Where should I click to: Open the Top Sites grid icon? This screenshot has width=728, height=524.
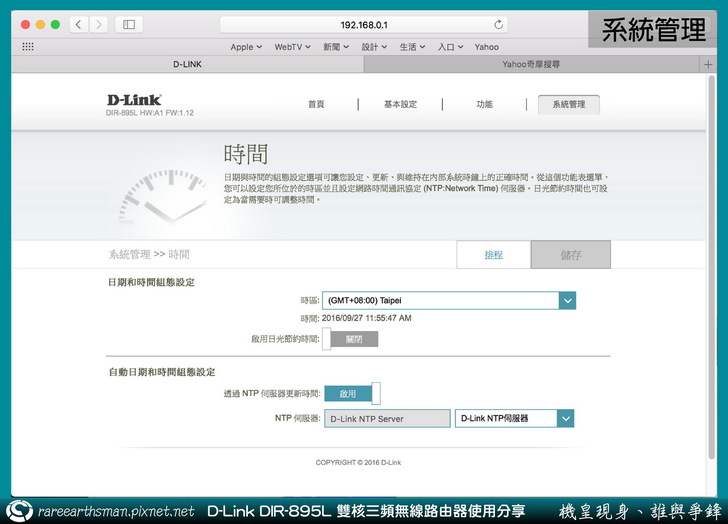pyautogui.click(x=27, y=46)
